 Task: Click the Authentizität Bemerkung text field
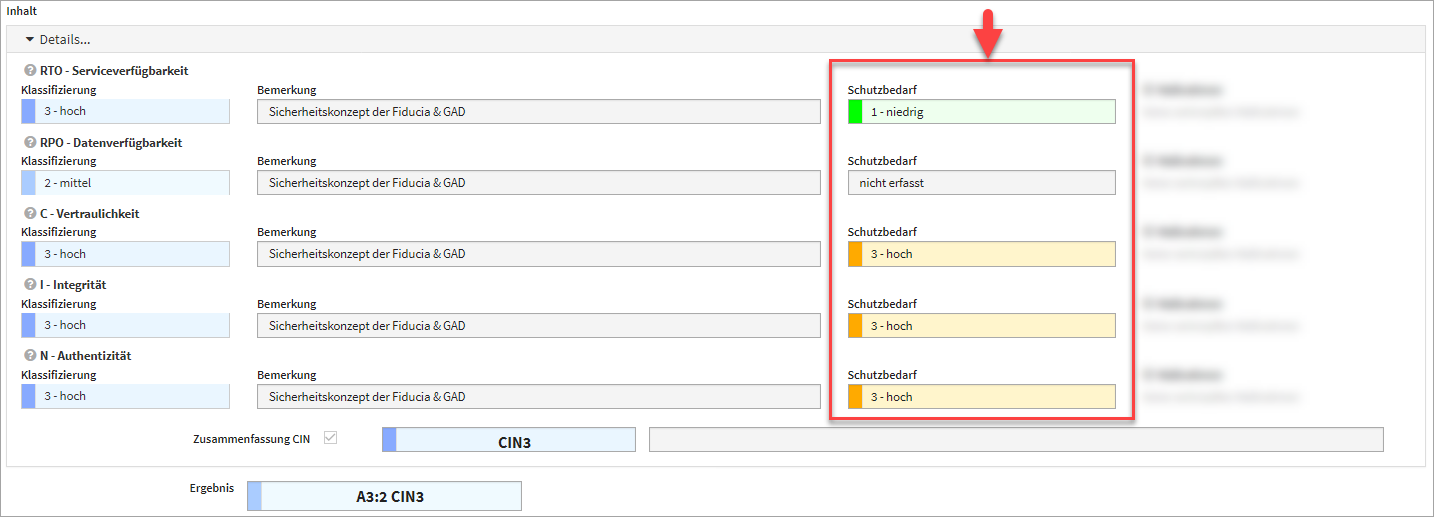point(538,397)
